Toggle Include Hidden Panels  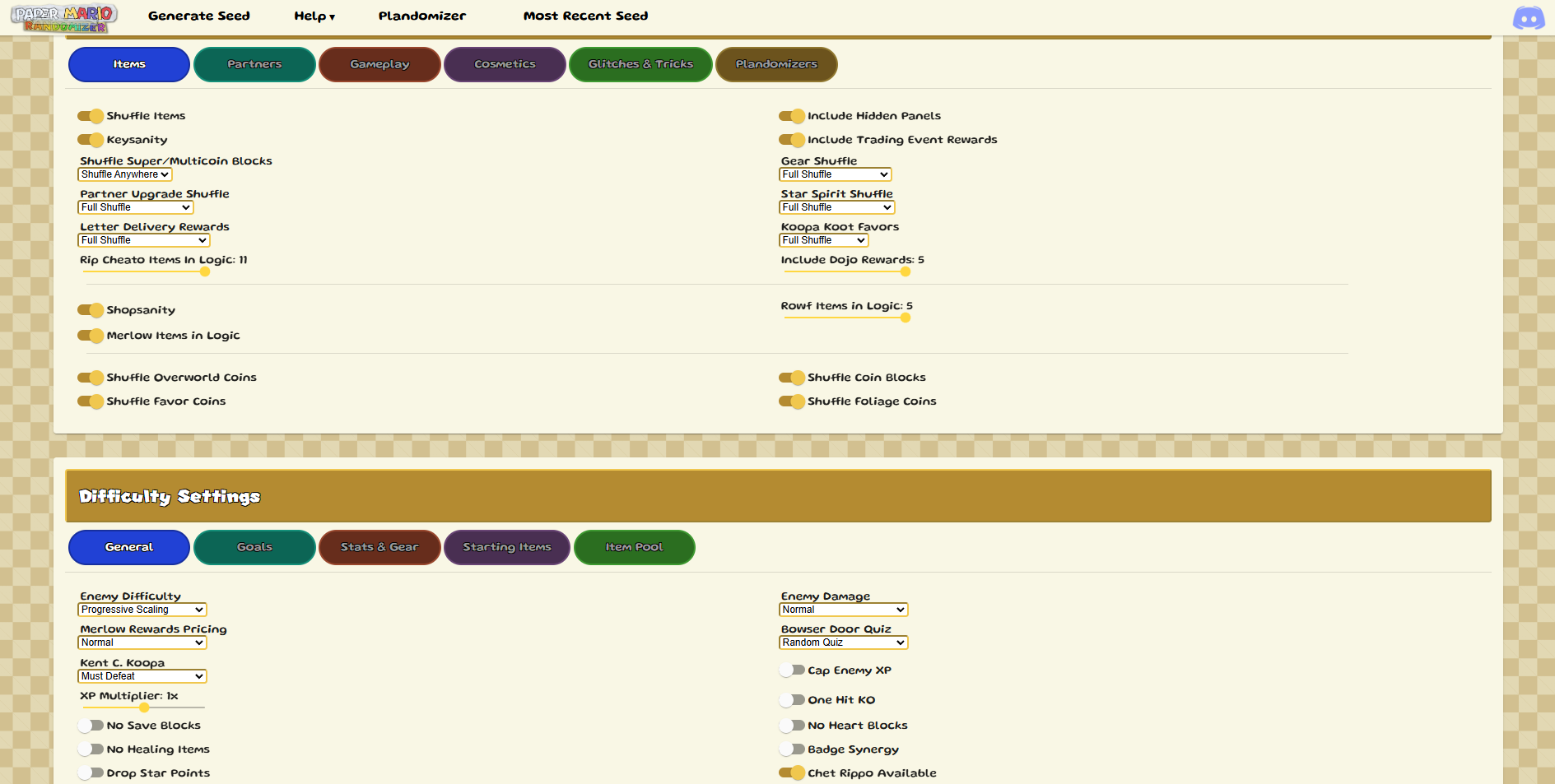[x=792, y=116]
